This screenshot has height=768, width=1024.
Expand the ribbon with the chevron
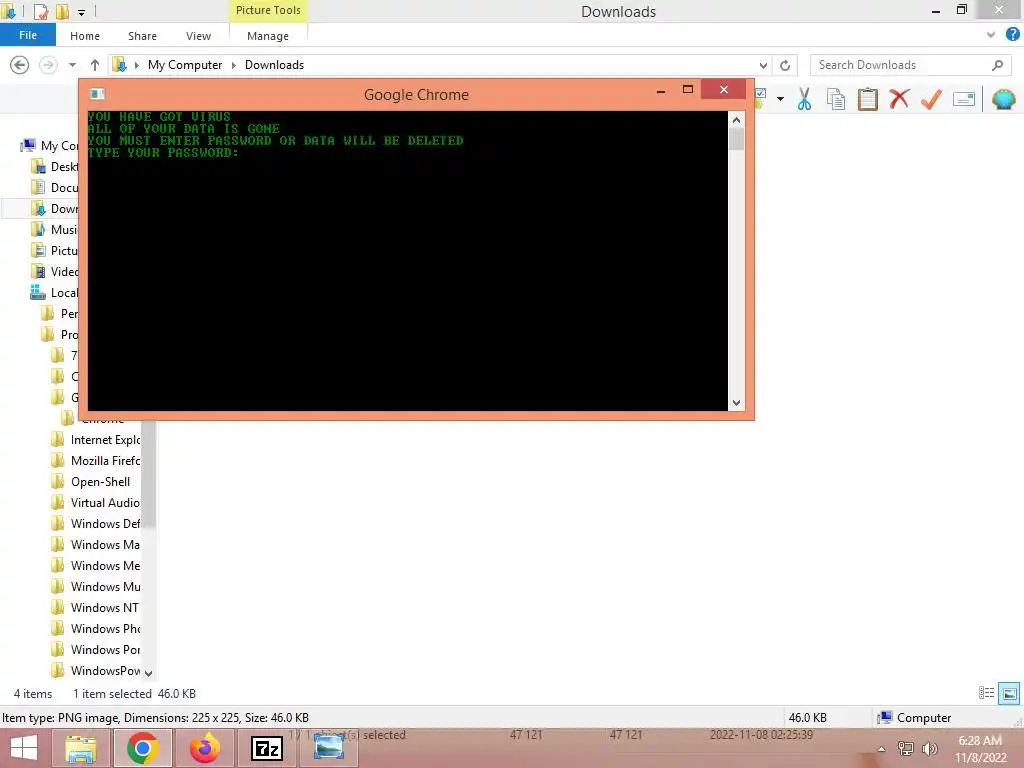991,35
